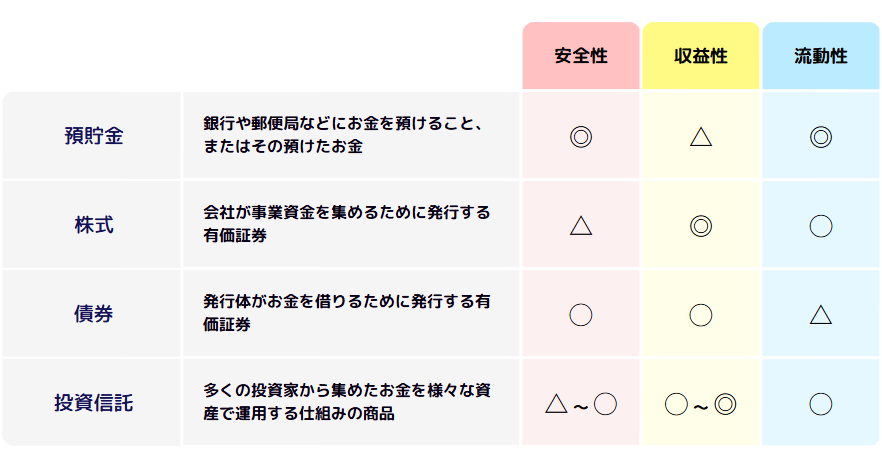Image resolution: width=882 pixels, height=452 pixels.
Task: Click the double circle for 預貯金 流動性
Action: (821, 137)
